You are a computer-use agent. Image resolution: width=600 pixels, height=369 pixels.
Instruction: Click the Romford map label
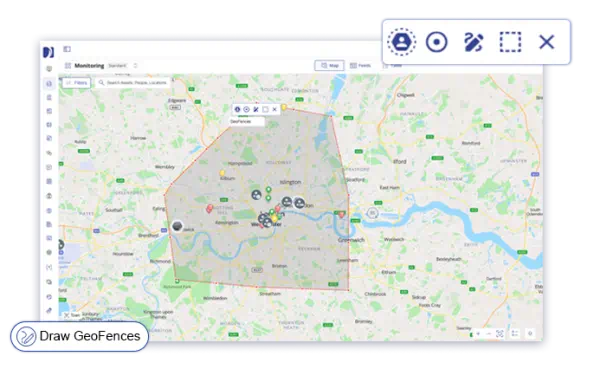pyautogui.click(x=471, y=143)
